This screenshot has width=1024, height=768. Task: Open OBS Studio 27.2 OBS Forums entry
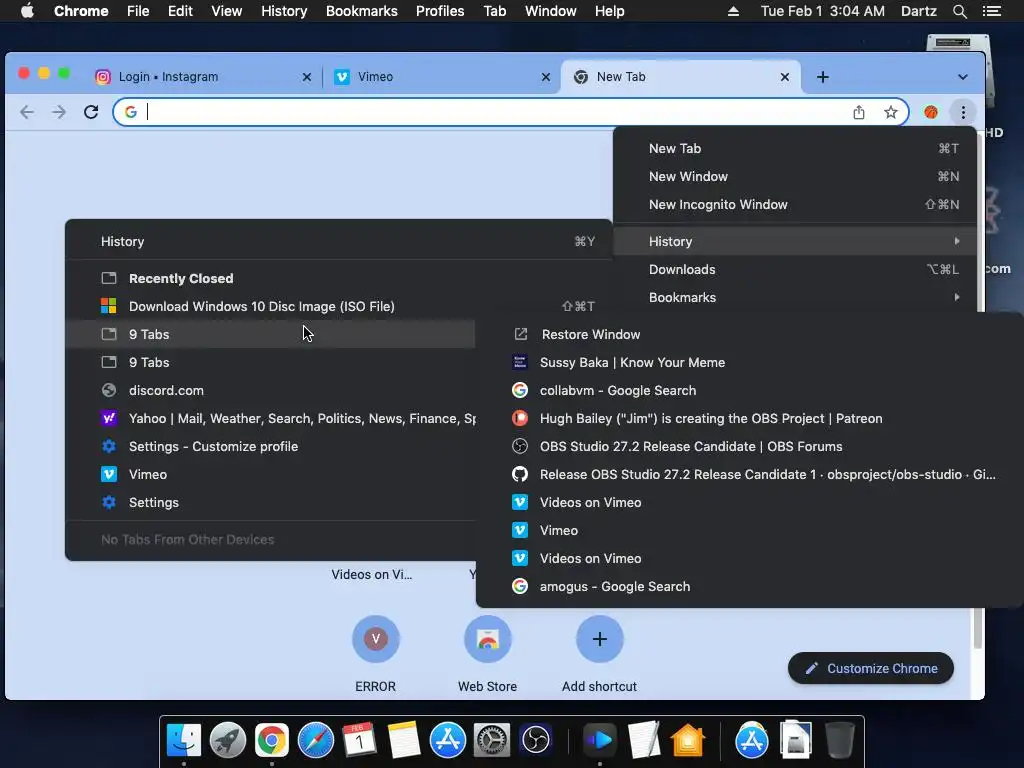click(750, 447)
